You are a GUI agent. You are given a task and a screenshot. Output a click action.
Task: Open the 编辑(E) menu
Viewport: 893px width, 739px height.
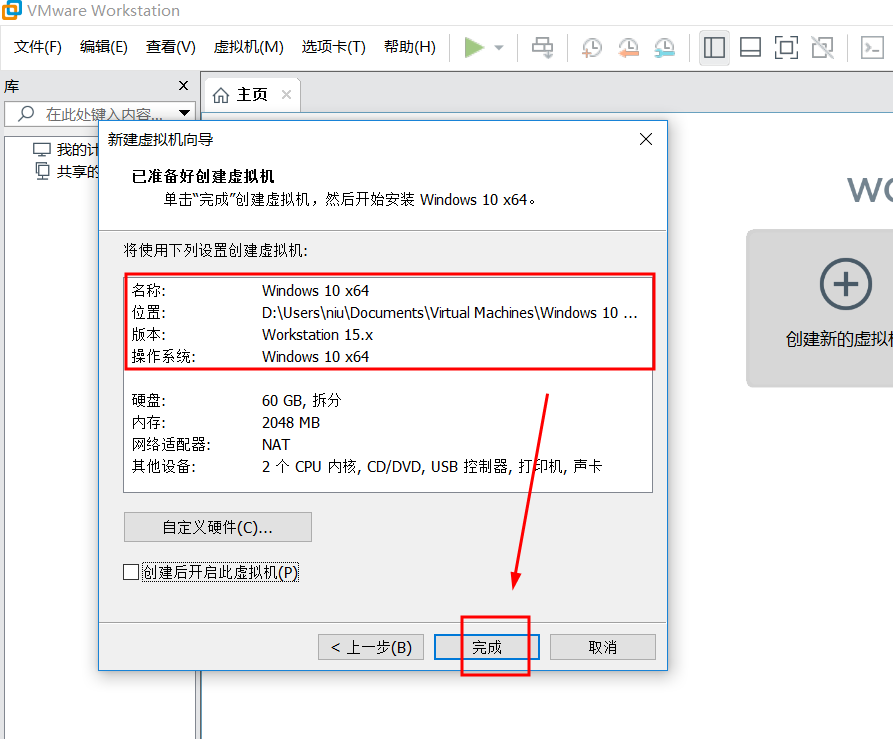104,47
